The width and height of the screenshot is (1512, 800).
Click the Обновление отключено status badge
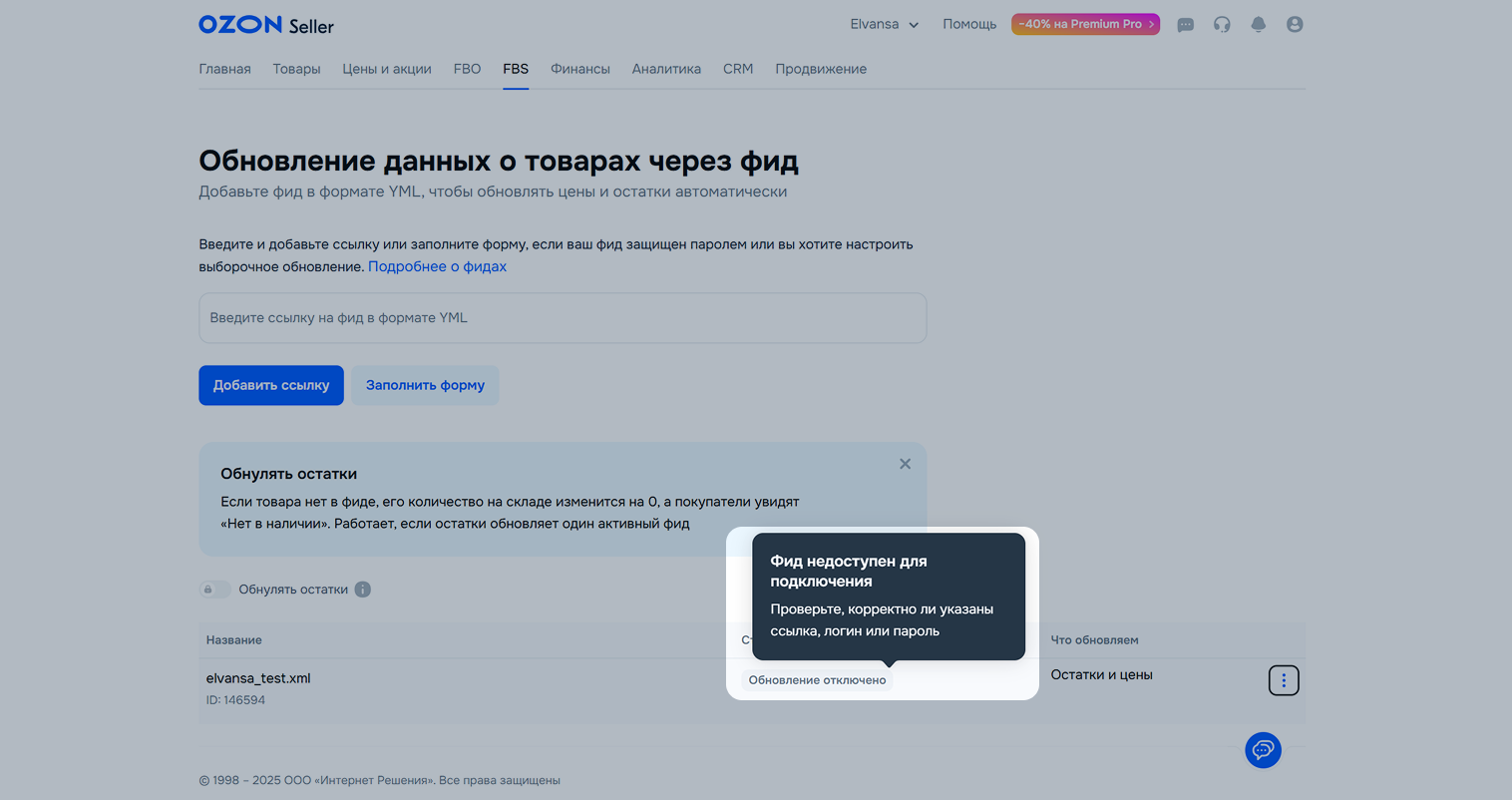click(x=817, y=680)
